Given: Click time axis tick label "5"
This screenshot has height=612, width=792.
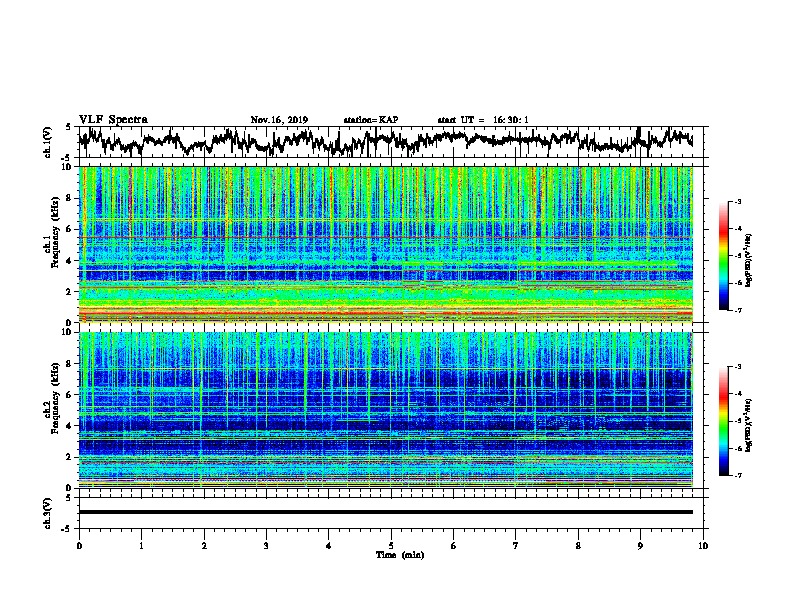Looking at the screenshot, I should (391, 546).
